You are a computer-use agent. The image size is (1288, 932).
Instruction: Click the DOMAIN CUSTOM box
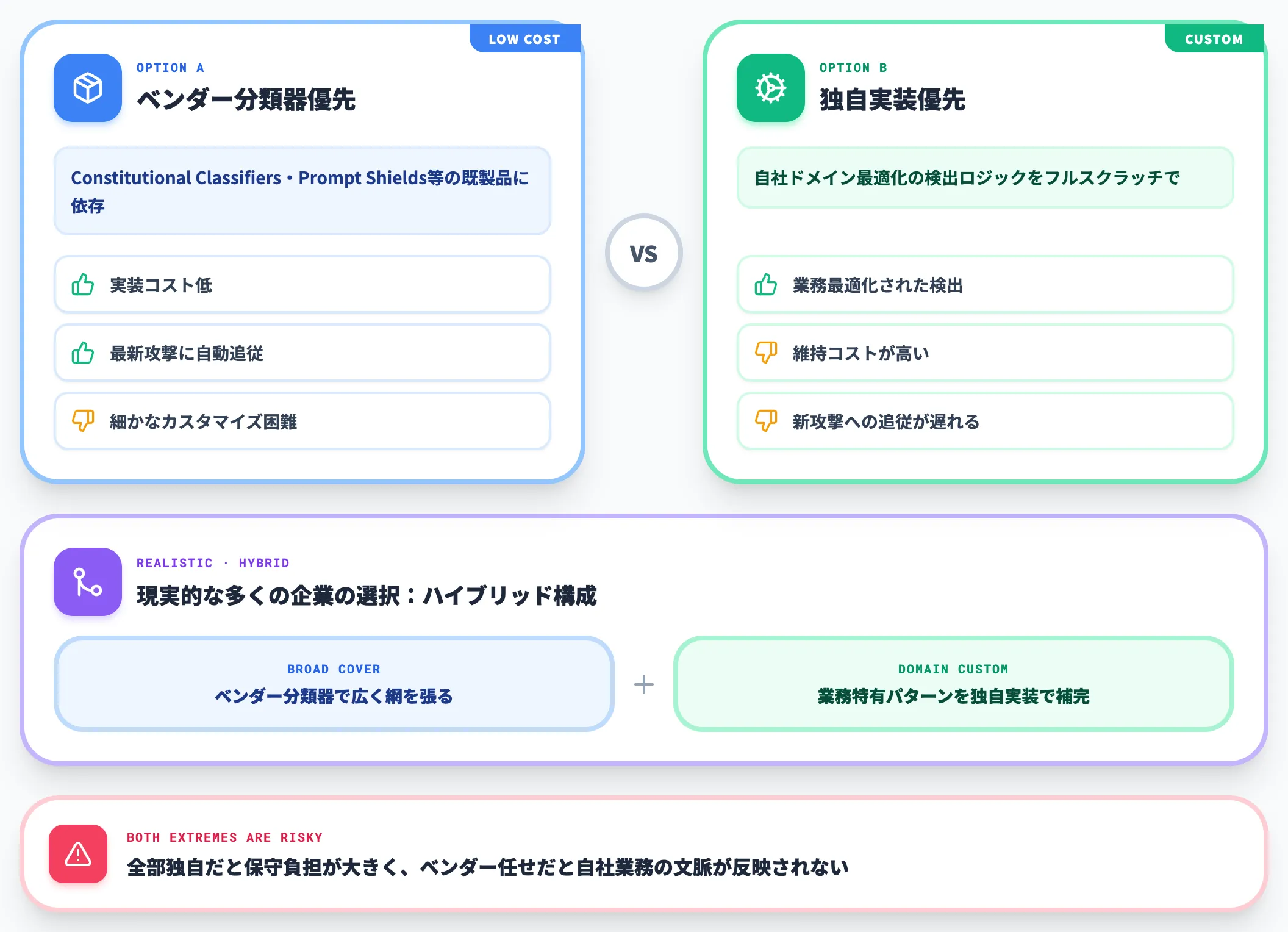pyautogui.click(x=954, y=684)
